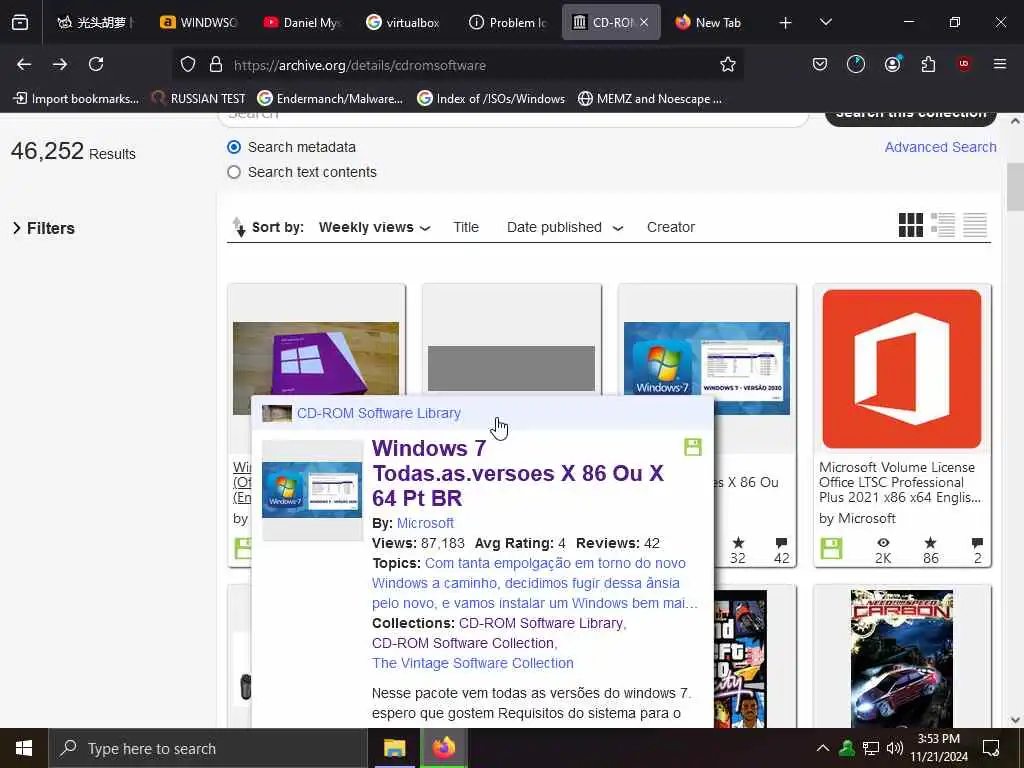This screenshot has height=768, width=1024.
Task: Click the Office LTSC red logo thumbnail
Action: pyautogui.click(x=902, y=369)
